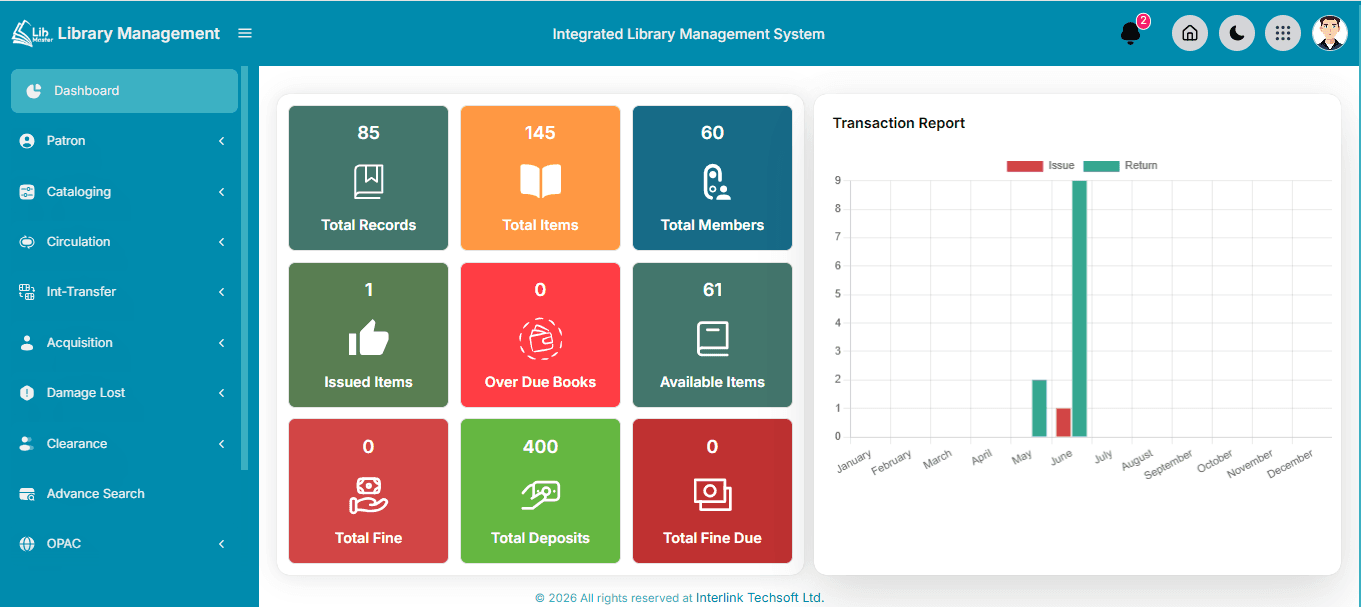Open the apps grid icon
Screen dimensions: 1361x607
(1283, 33)
